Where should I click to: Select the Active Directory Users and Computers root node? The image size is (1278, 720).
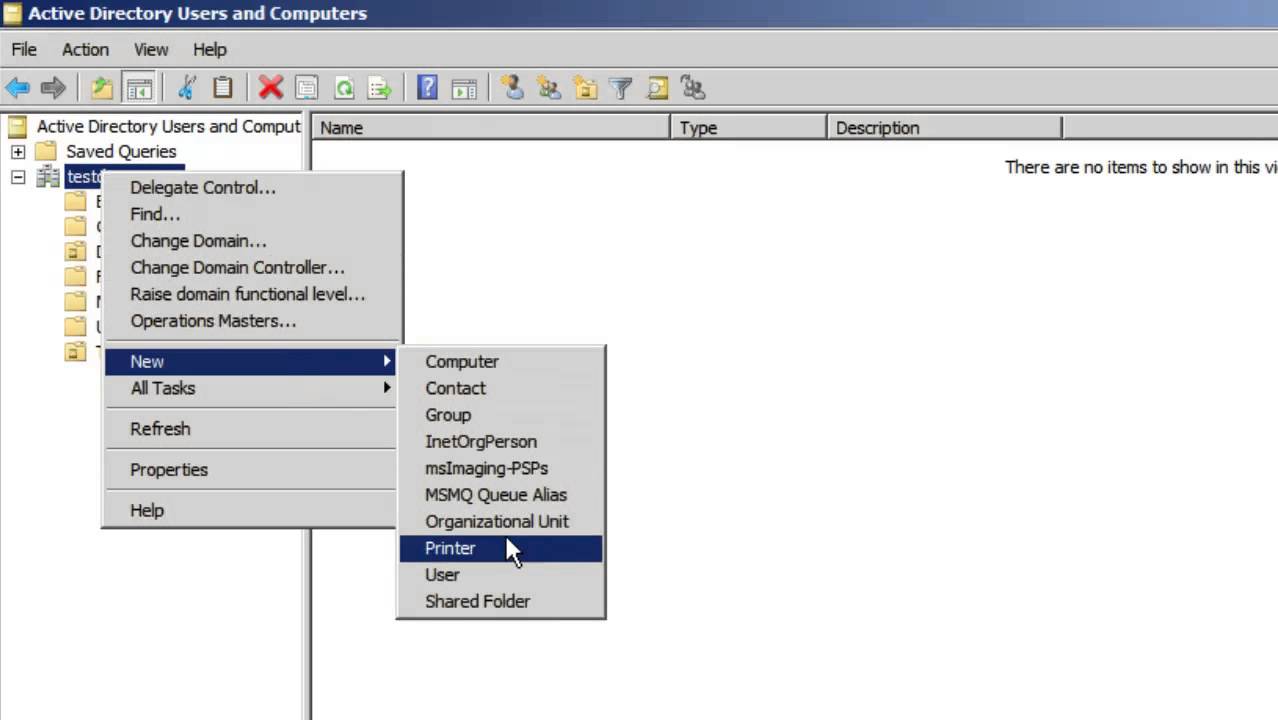click(168, 126)
